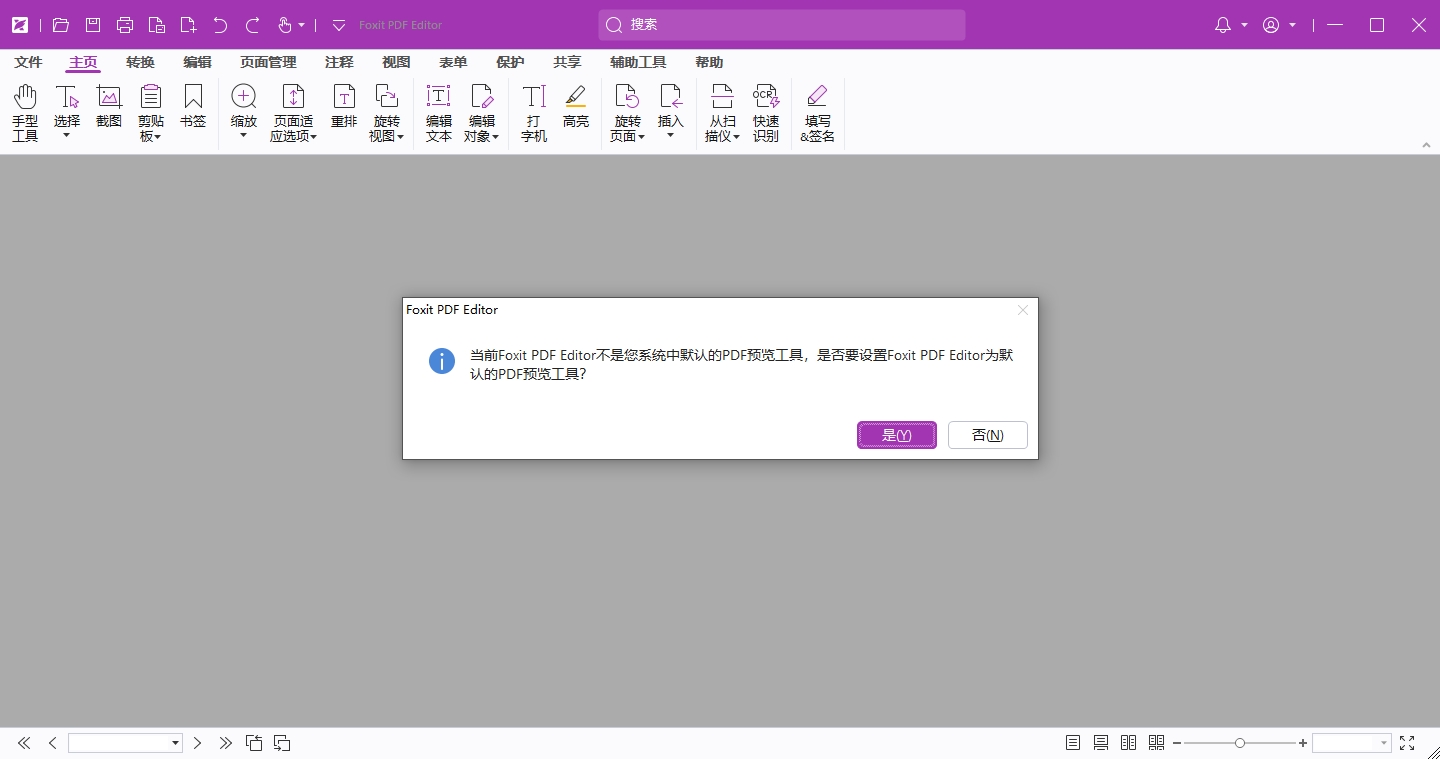Click the zoom in plus button

1303,743
